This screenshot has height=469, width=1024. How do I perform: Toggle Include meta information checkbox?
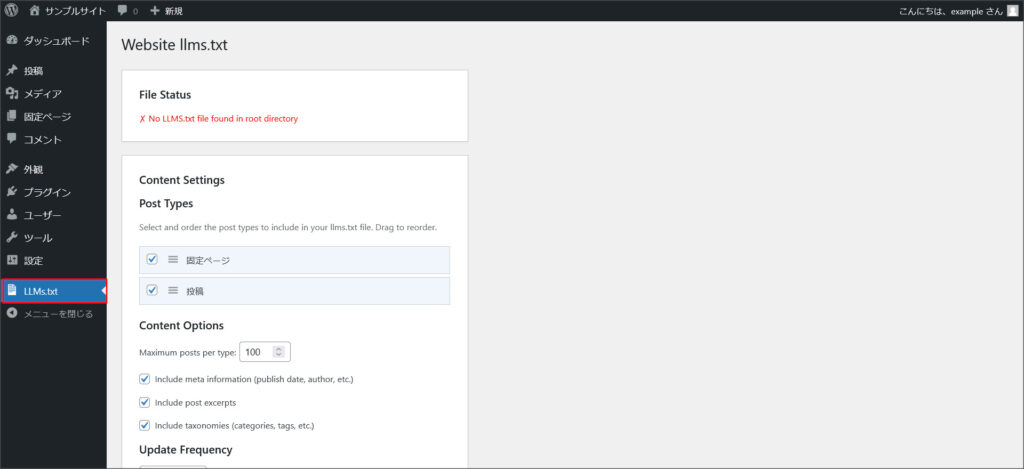click(145, 379)
